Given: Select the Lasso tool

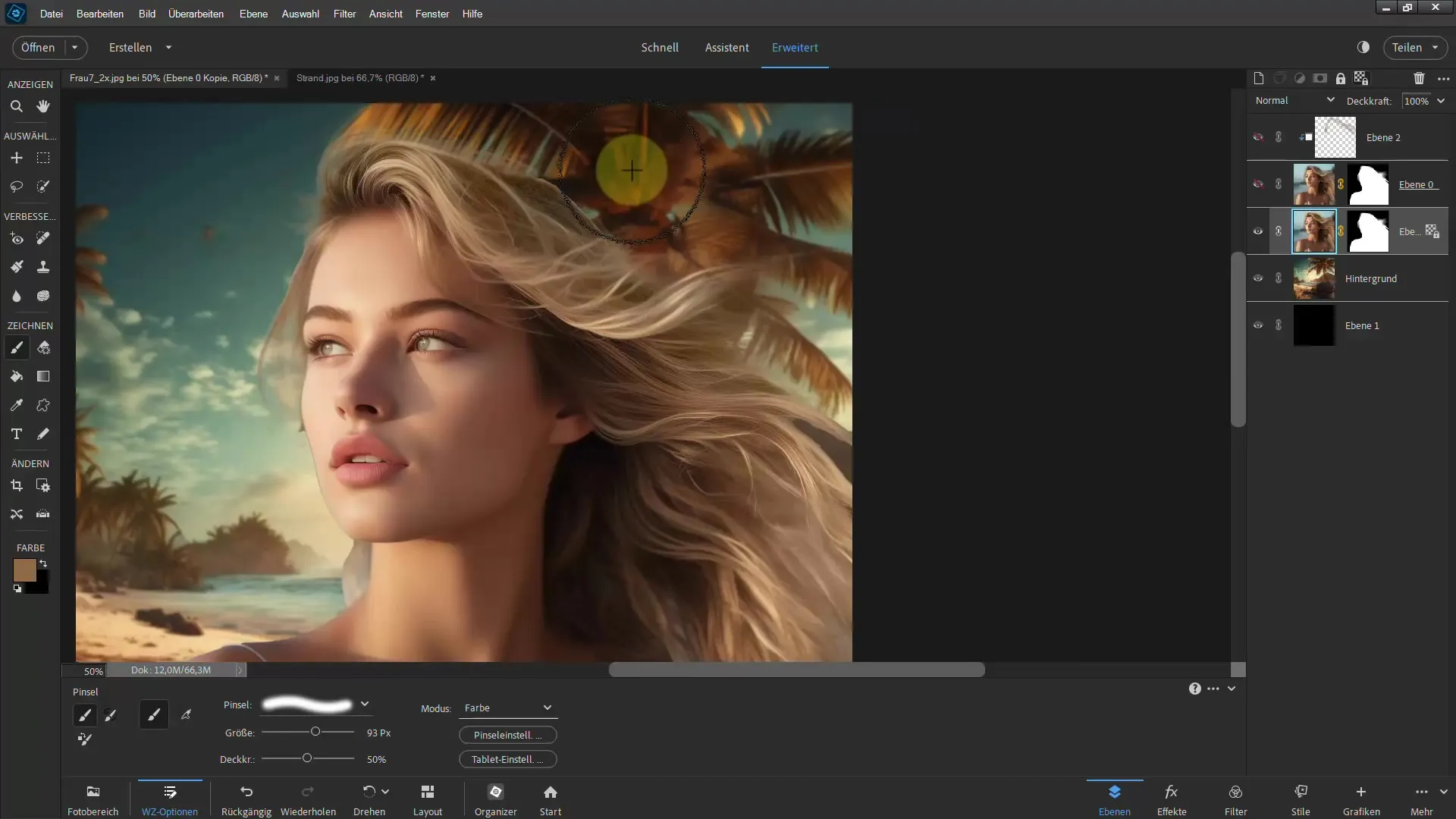Looking at the screenshot, I should point(16,186).
